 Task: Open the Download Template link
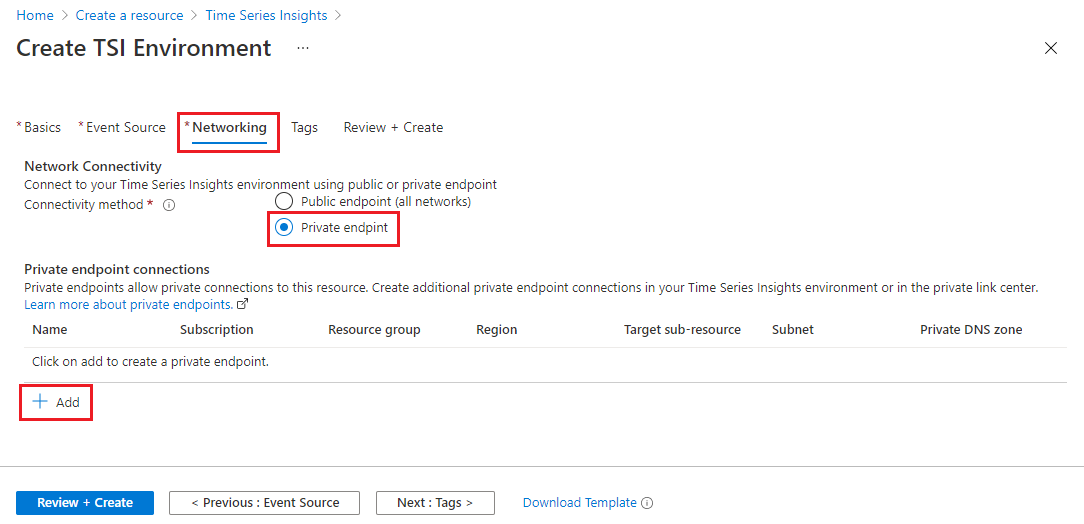pyautogui.click(x=579, y=503)
